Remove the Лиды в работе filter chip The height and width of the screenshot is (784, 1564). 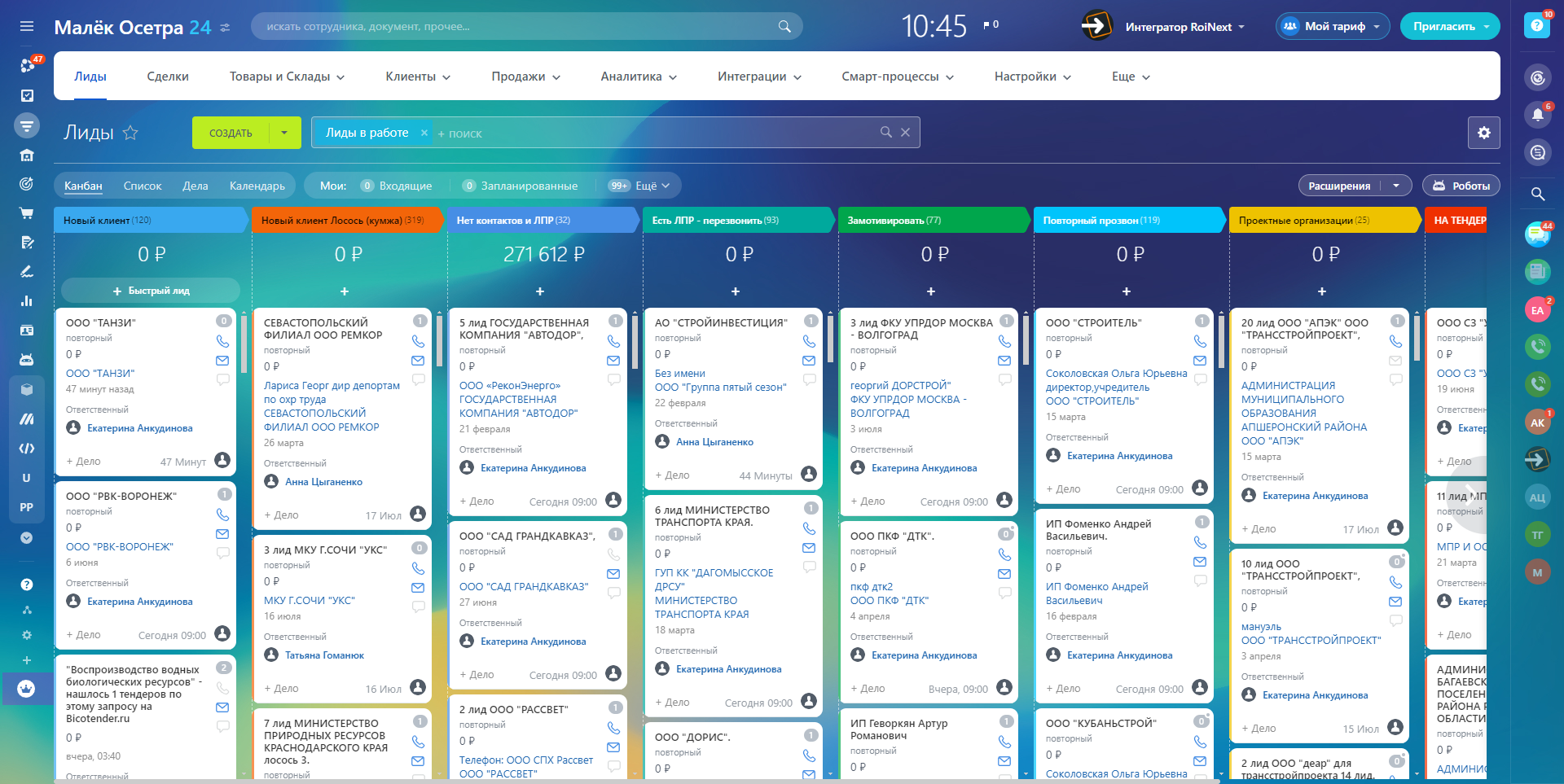tap(424, 133)
